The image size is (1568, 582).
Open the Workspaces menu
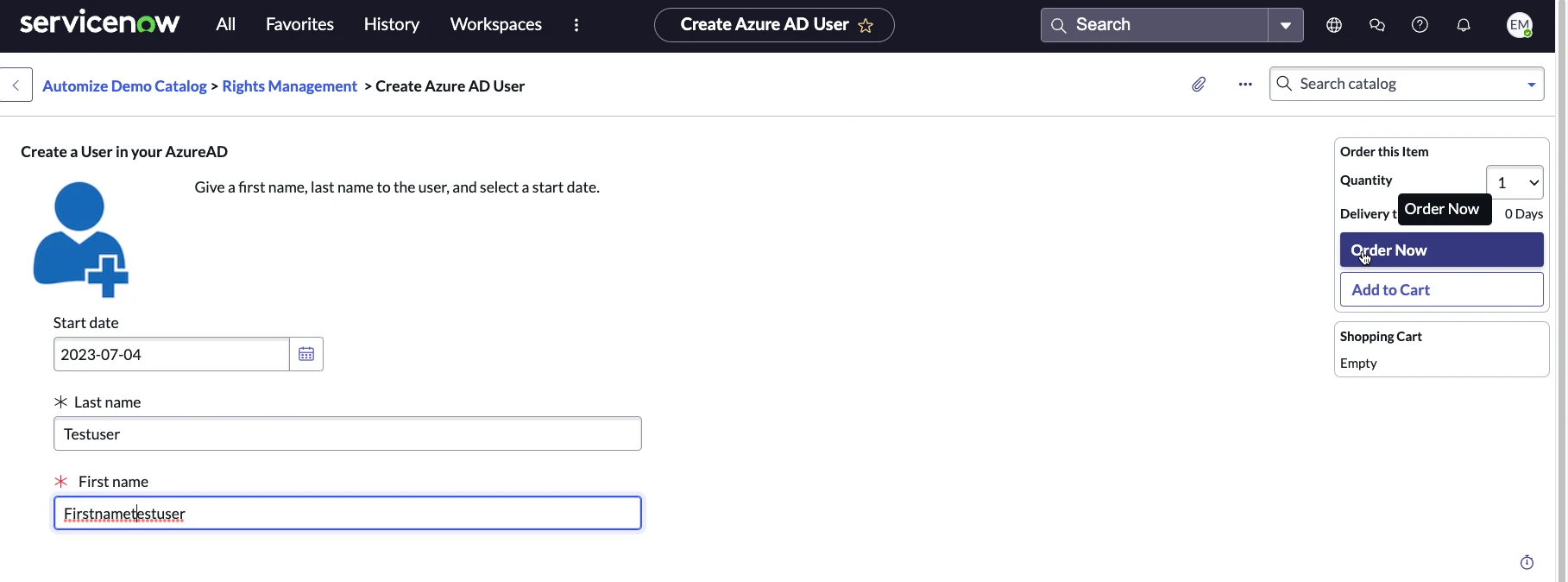pos(496,24)
